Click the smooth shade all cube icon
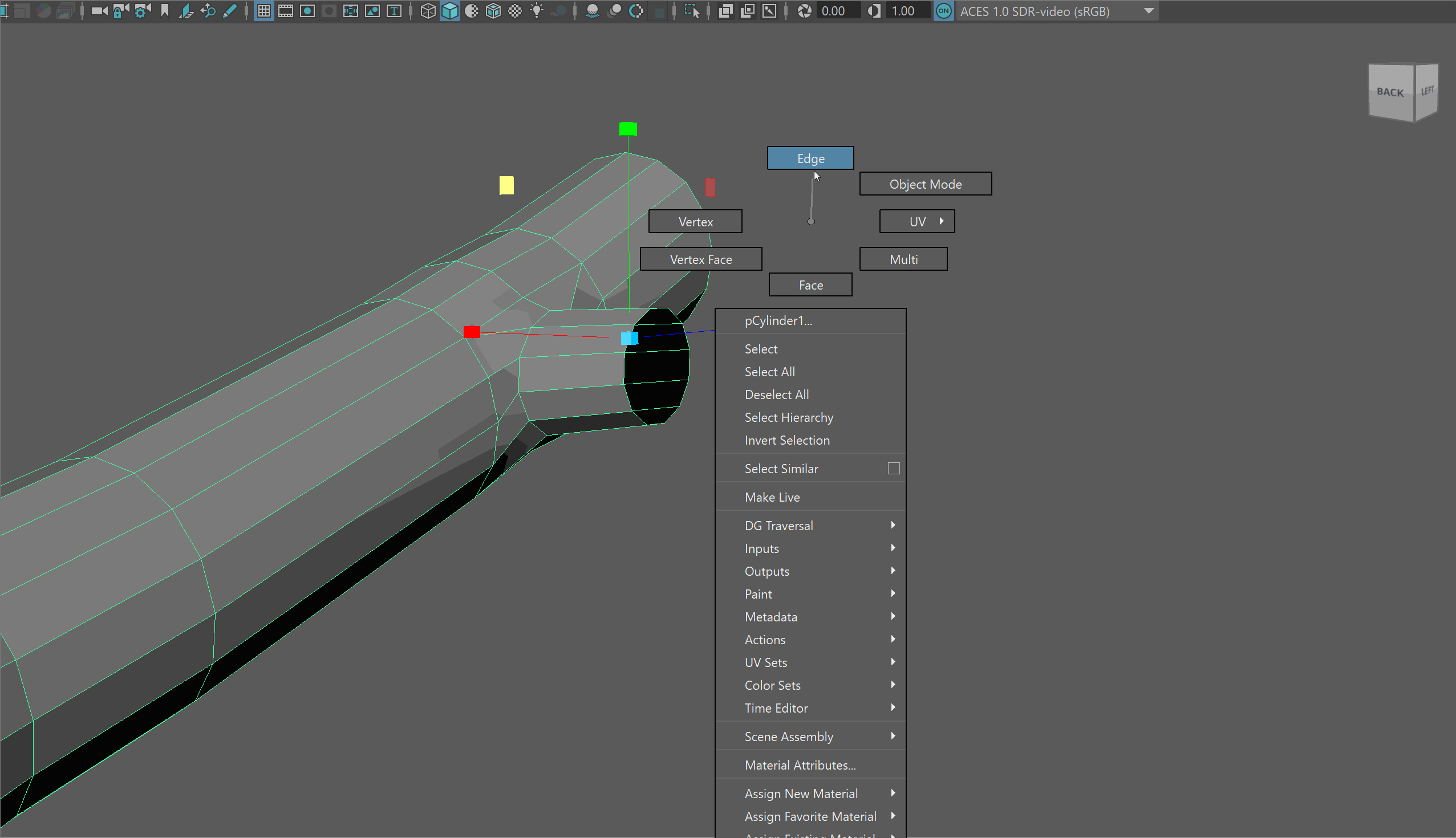 click(x=449, y=11)
